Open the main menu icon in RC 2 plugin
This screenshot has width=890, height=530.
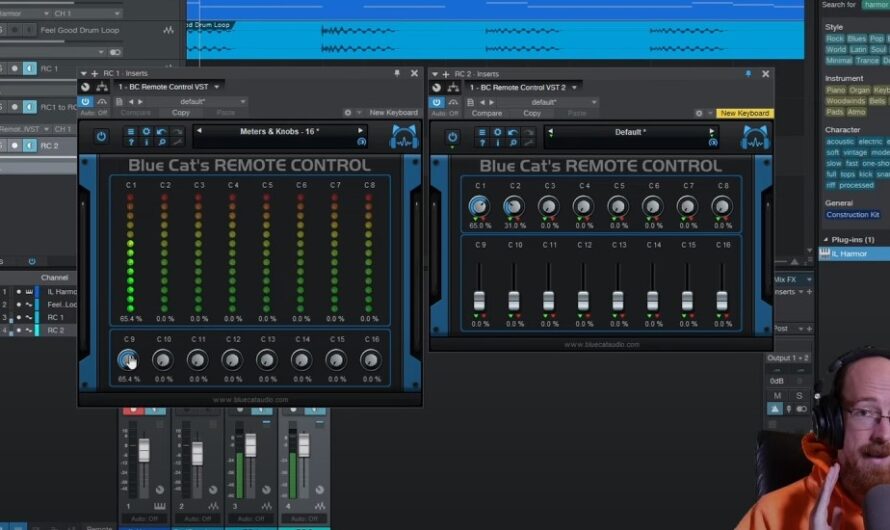point(482,132)
